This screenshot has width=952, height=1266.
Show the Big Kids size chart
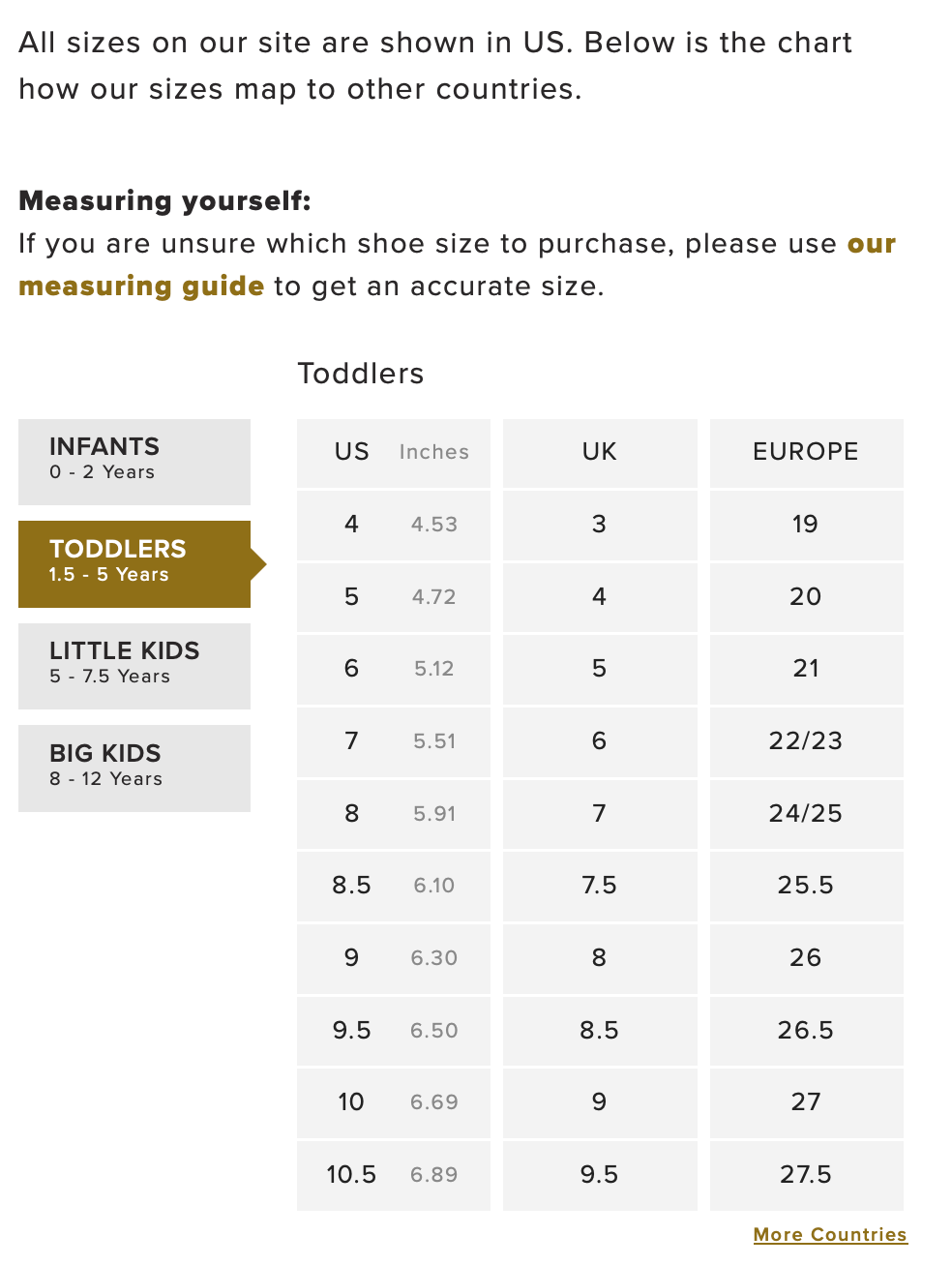[x=134, y=768]
